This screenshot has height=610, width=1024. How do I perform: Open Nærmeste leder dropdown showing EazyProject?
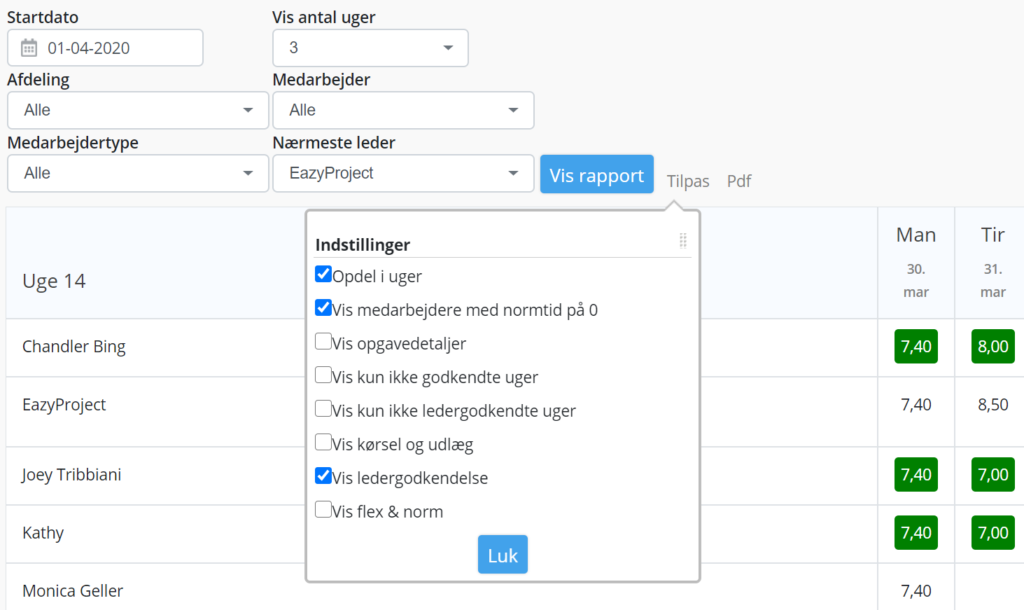403,173
